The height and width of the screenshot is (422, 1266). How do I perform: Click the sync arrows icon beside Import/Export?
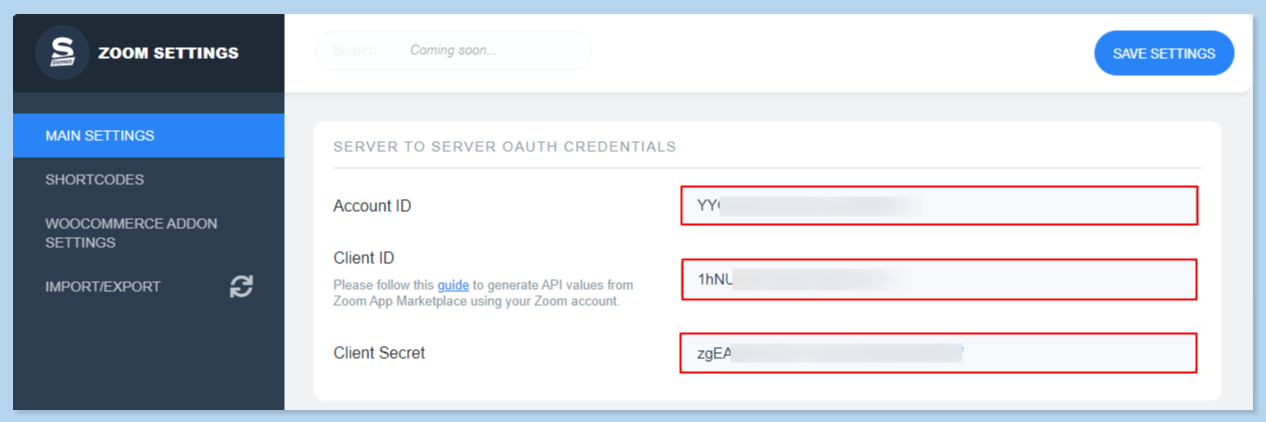pyautogui.click(x=241, y=287)
